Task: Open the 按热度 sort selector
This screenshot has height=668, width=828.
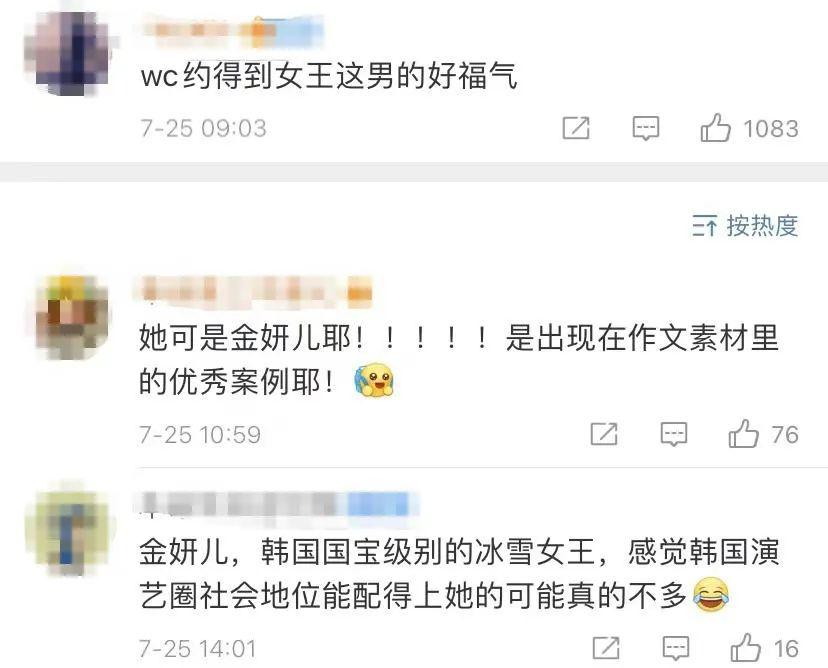Action: 745,226
